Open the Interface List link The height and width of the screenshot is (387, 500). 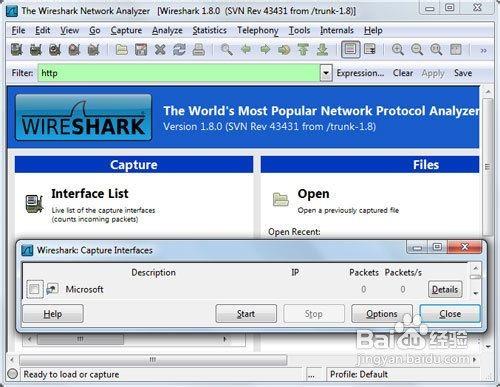point(90,193)
